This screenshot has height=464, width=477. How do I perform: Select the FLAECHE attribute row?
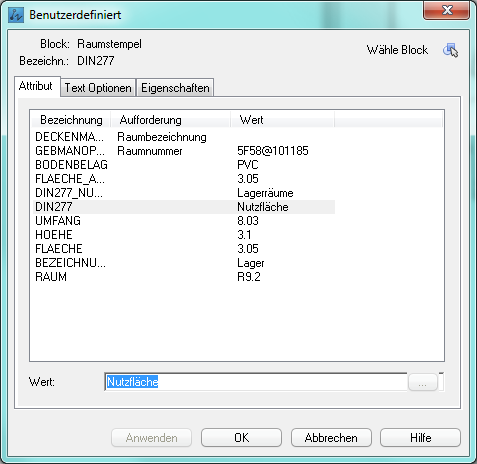(x=185, y=249)
